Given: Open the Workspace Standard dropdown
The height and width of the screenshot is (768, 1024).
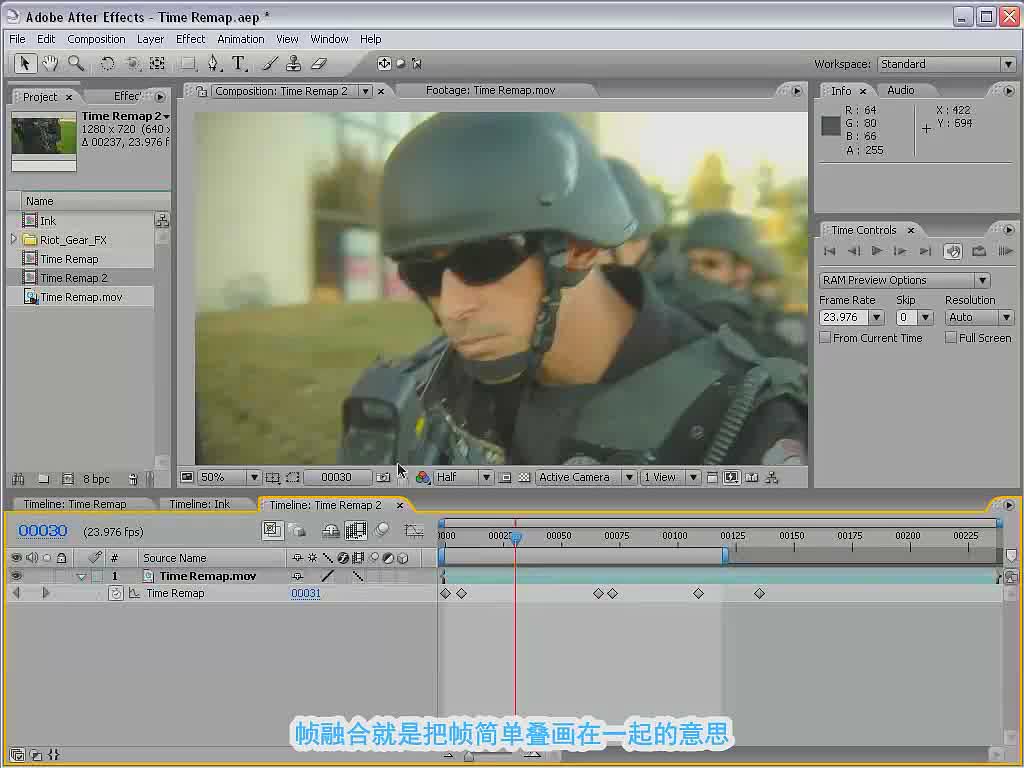Looking at the screenshot, I should (x=946, y=64).
